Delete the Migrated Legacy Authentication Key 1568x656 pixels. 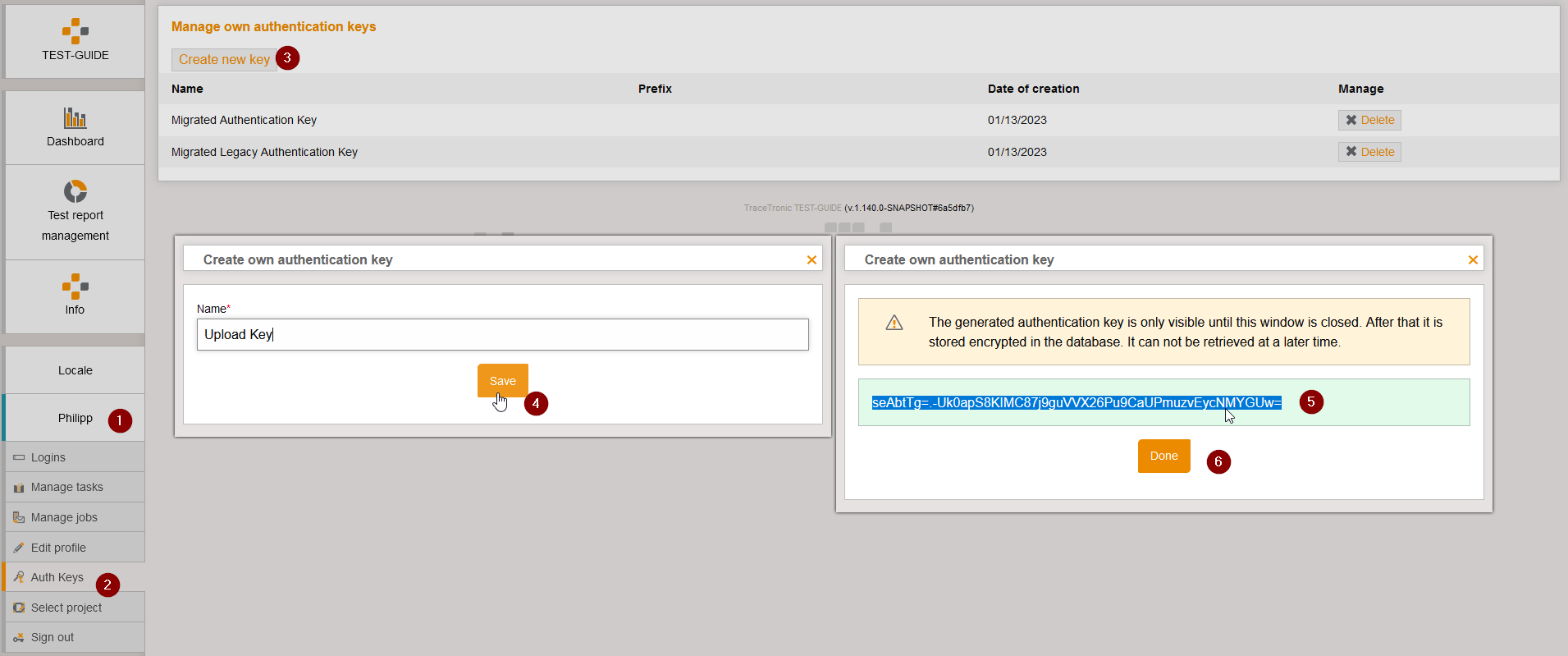pyautogui.click(x=1369, y=152)
